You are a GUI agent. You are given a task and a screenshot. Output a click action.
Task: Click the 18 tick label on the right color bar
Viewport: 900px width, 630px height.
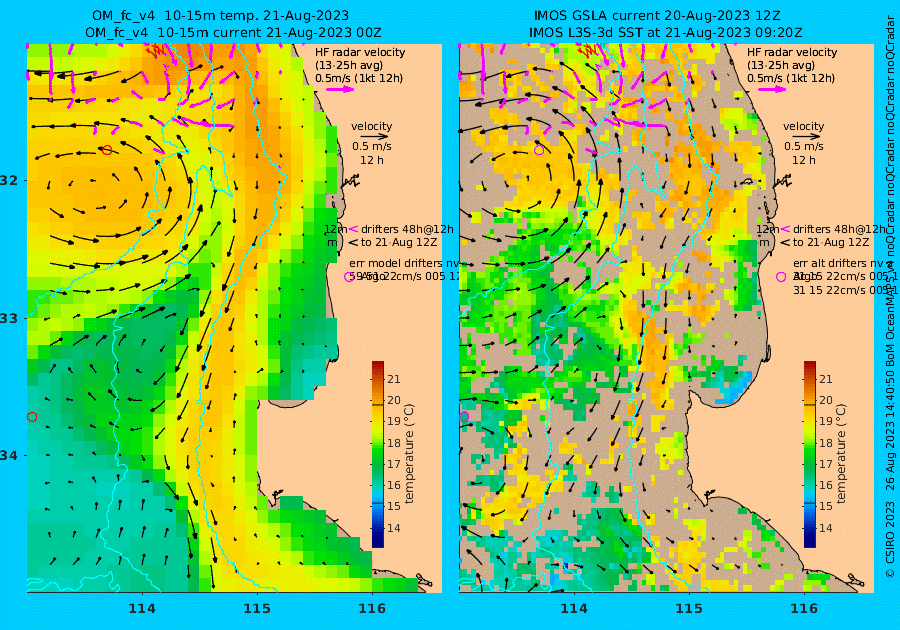[x=825, y=443]
